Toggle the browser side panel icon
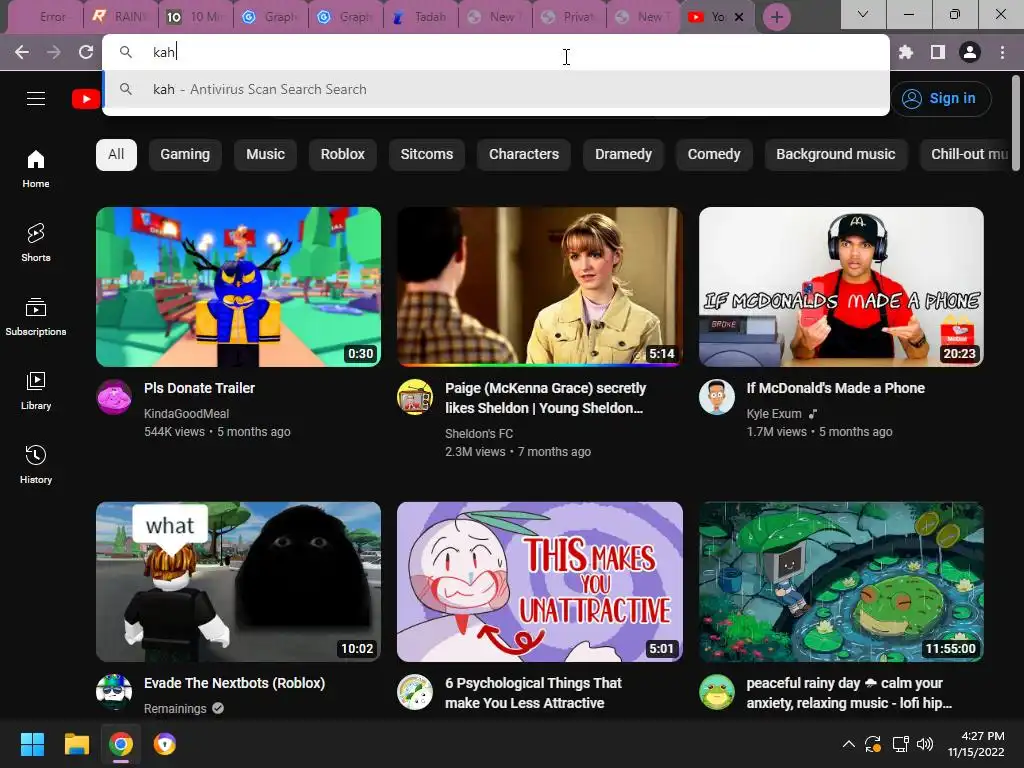 pyautogui.click(x=938, y=52)
